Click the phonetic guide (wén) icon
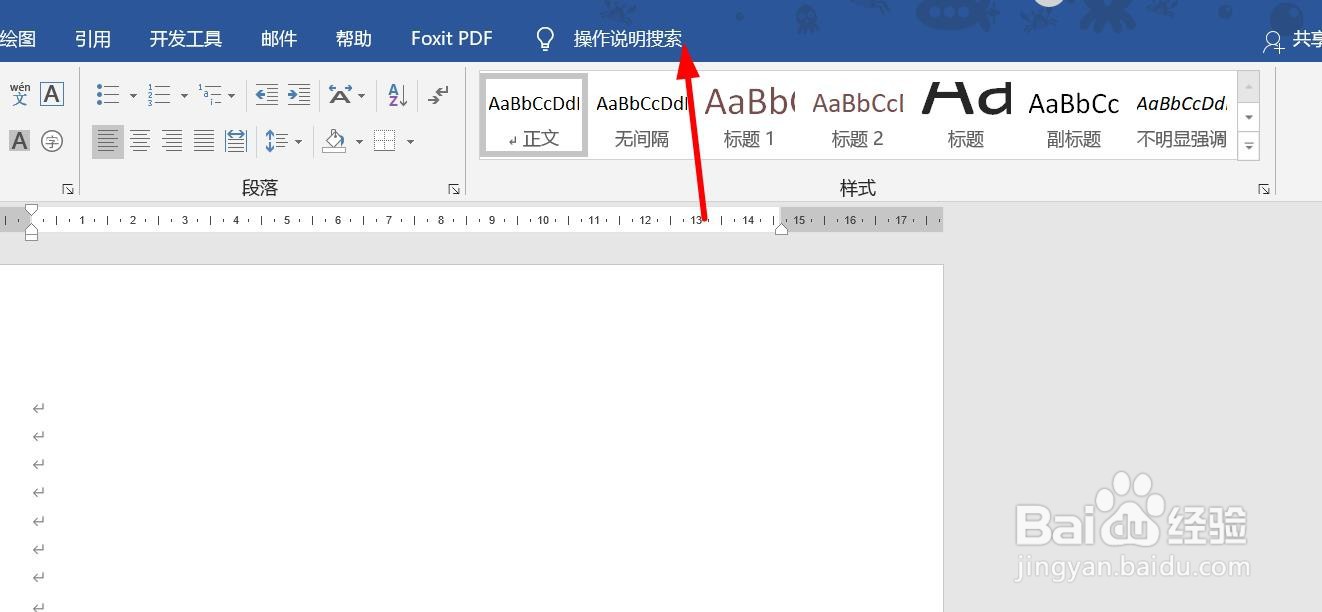 coord(20,95)
